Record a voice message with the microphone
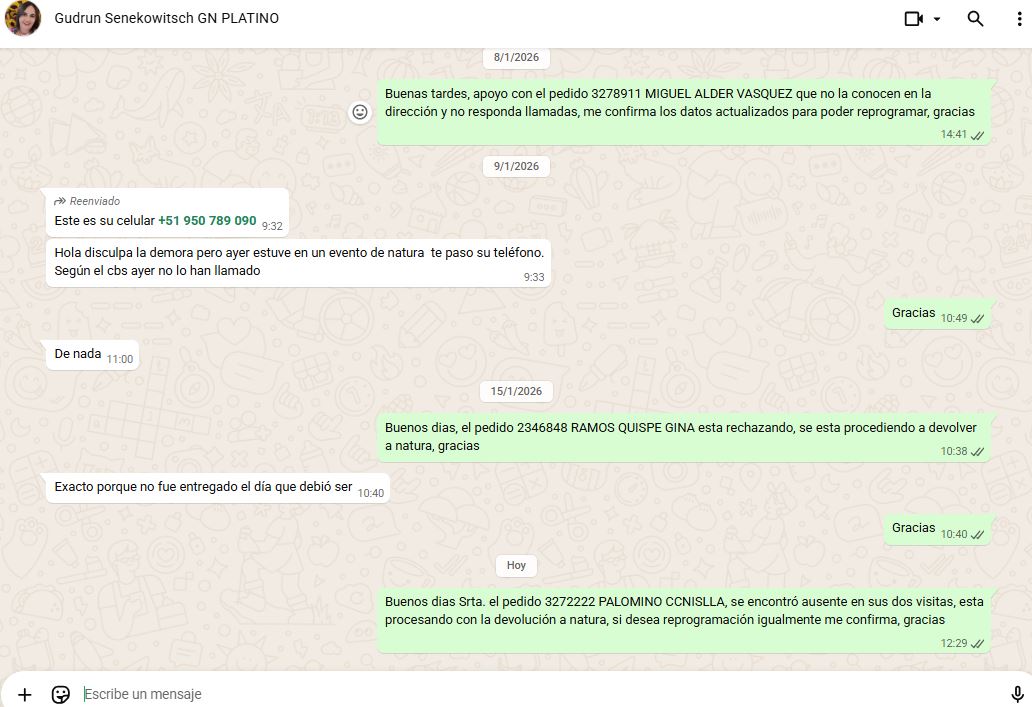The width and height of the screenshot is (1032, 707). (1017, 694)
